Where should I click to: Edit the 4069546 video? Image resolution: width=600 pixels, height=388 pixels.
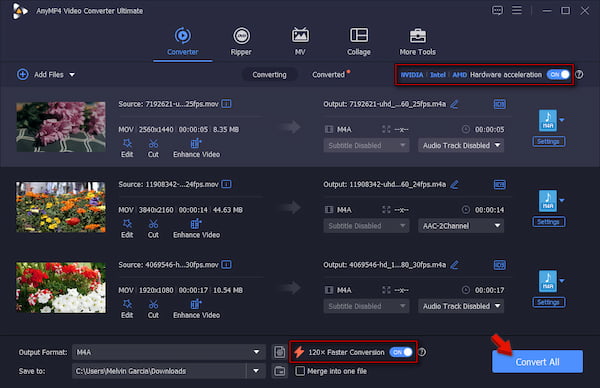click(127, 309)
